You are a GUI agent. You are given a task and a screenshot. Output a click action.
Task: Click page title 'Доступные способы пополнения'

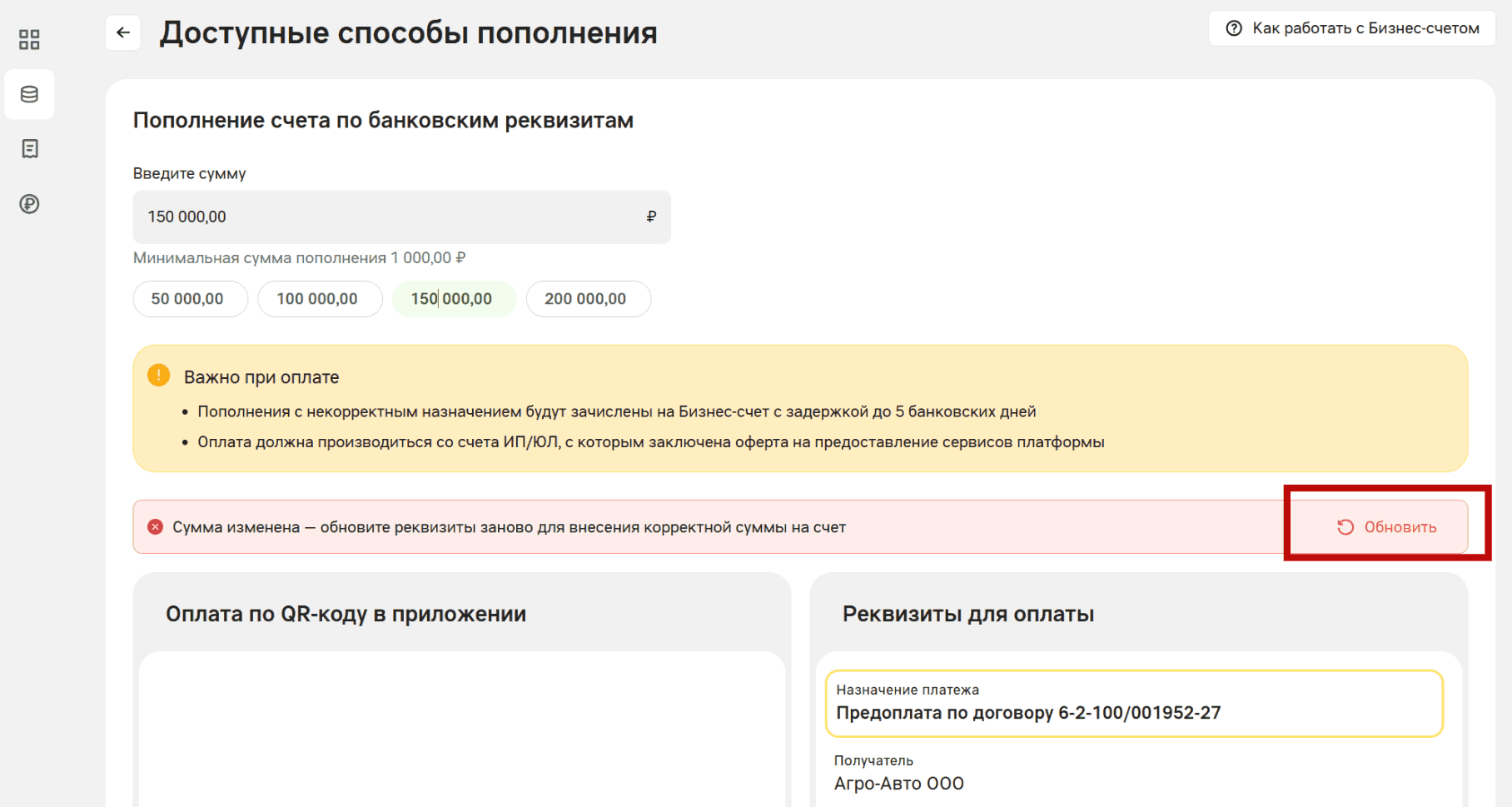pyautogui.click(x=408, y=33)
